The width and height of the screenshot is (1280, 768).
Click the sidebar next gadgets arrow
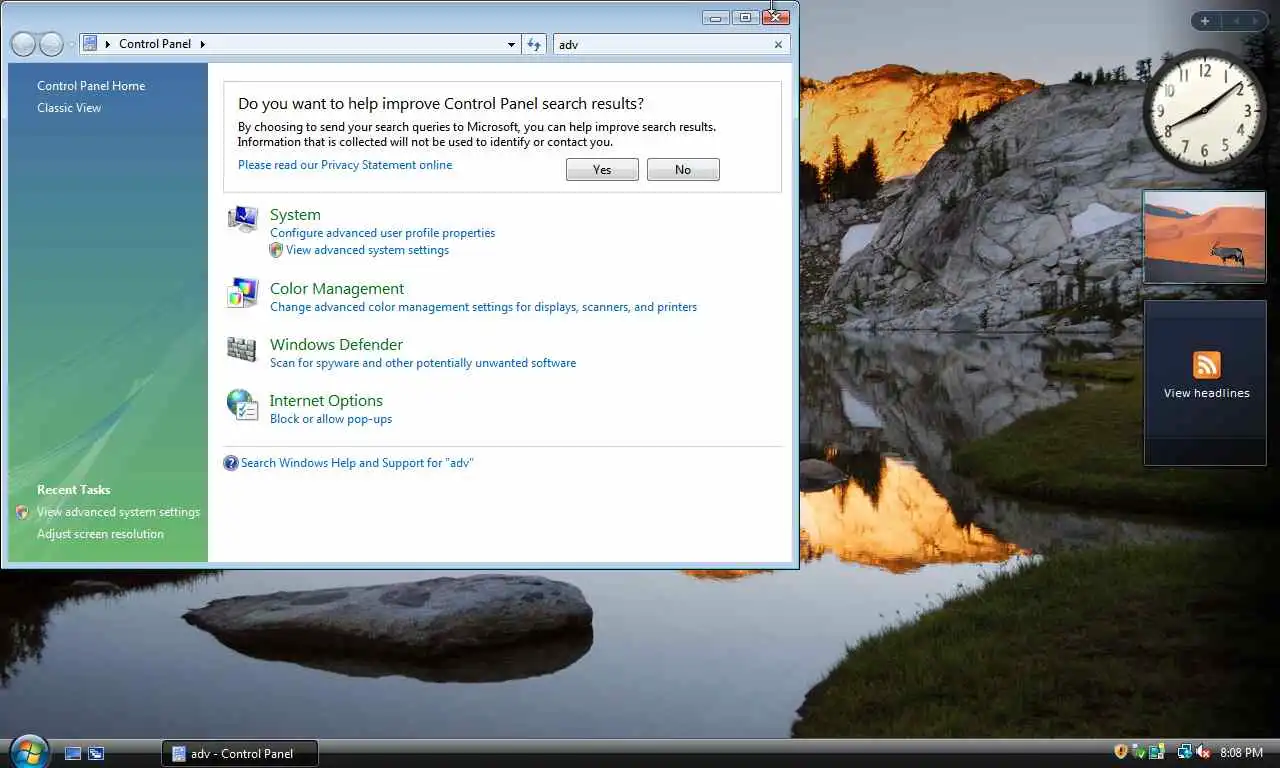click(1255, 21)
